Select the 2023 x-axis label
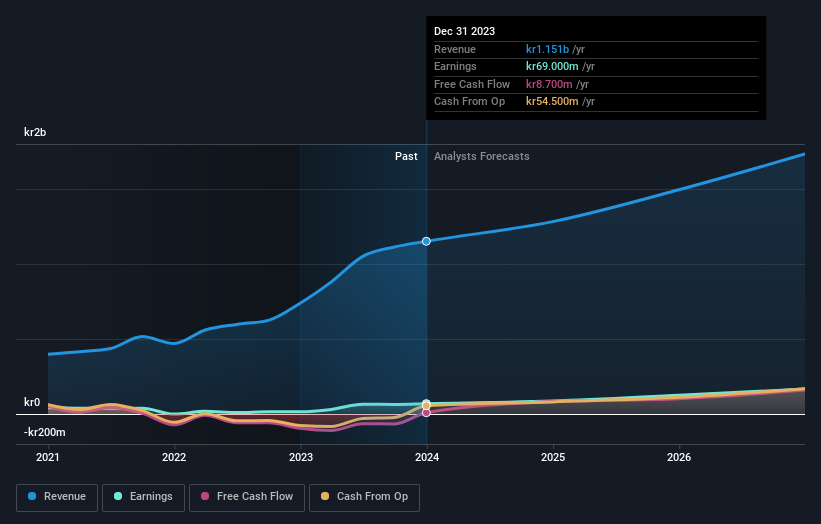821x524 pixels. (x=301, y=457)
